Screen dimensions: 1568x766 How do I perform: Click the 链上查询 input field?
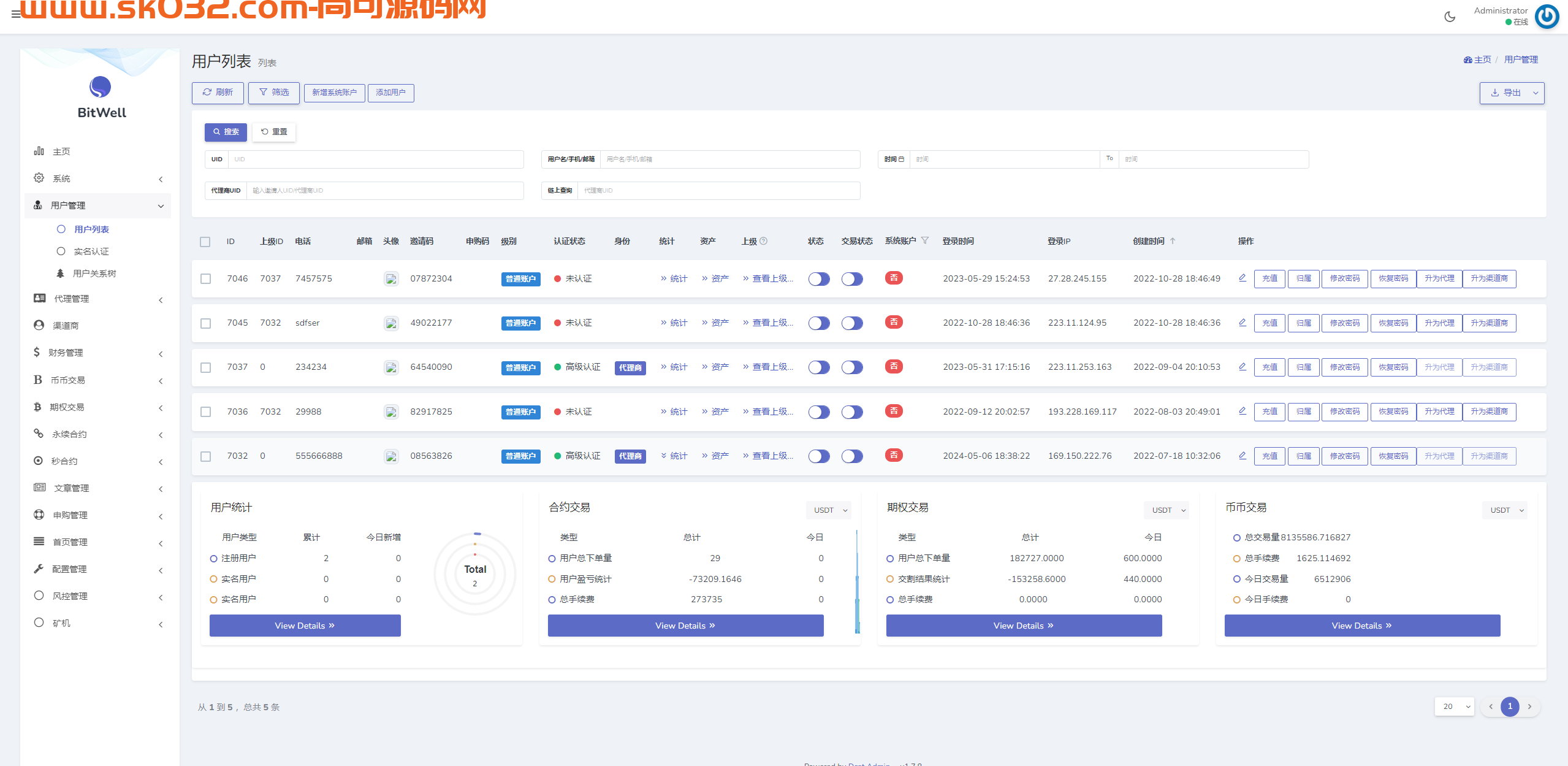coord(719,191)
